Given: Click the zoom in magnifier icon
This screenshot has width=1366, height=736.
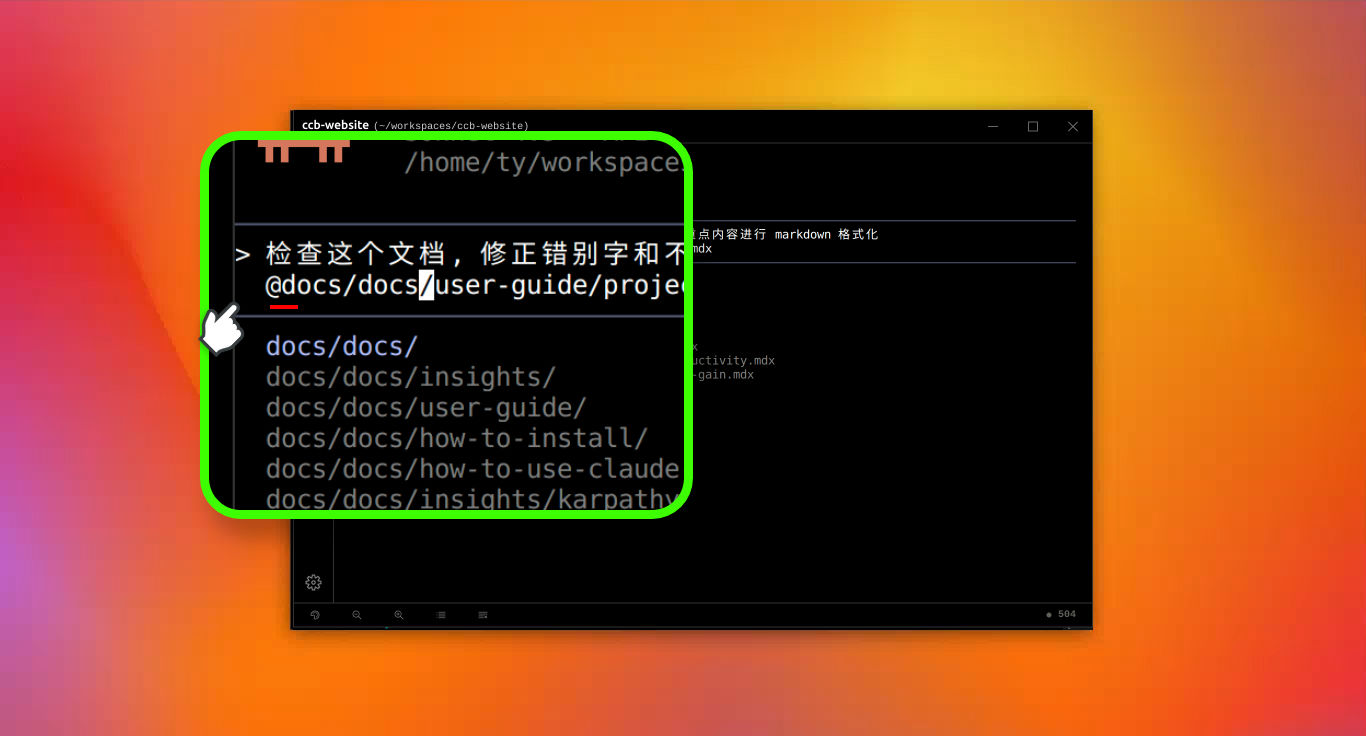Looking at the screenshot, I should click(x=399, y=615).
